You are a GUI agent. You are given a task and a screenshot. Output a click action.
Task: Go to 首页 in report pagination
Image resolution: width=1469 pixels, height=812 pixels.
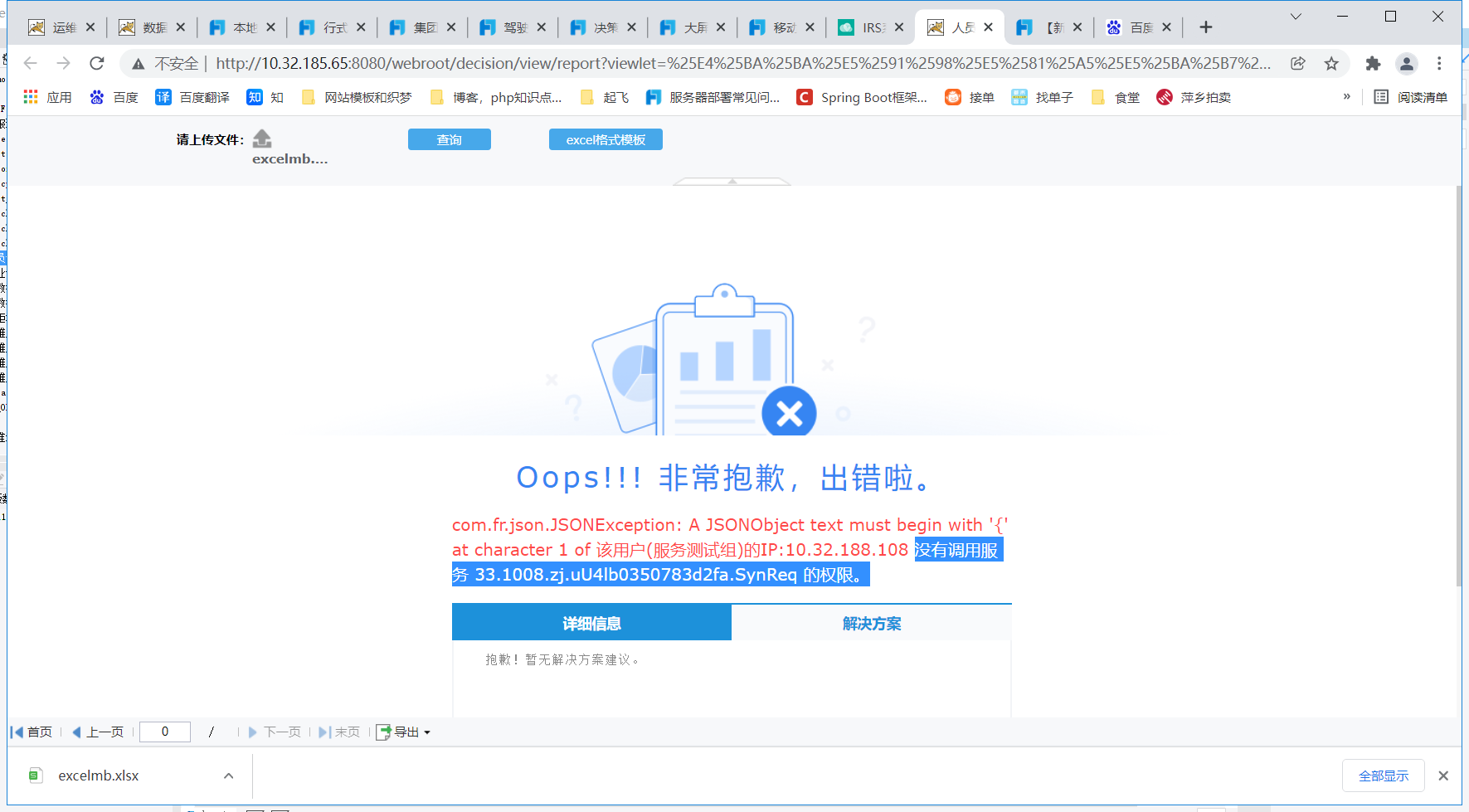pyautogui.click(x=32, y=732)
